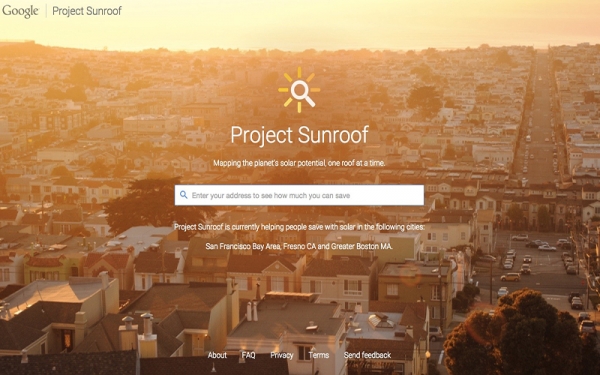Click the Greater Boston MA city text
The image size is (600, 375).
click(x=362, y=246)
